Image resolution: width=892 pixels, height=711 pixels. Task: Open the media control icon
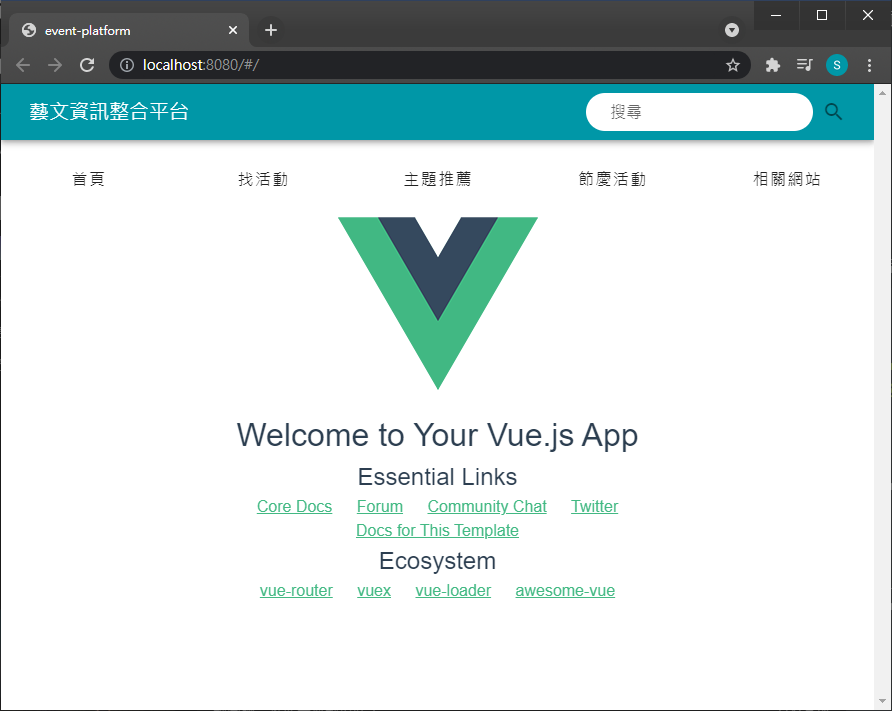coord(804,65)
